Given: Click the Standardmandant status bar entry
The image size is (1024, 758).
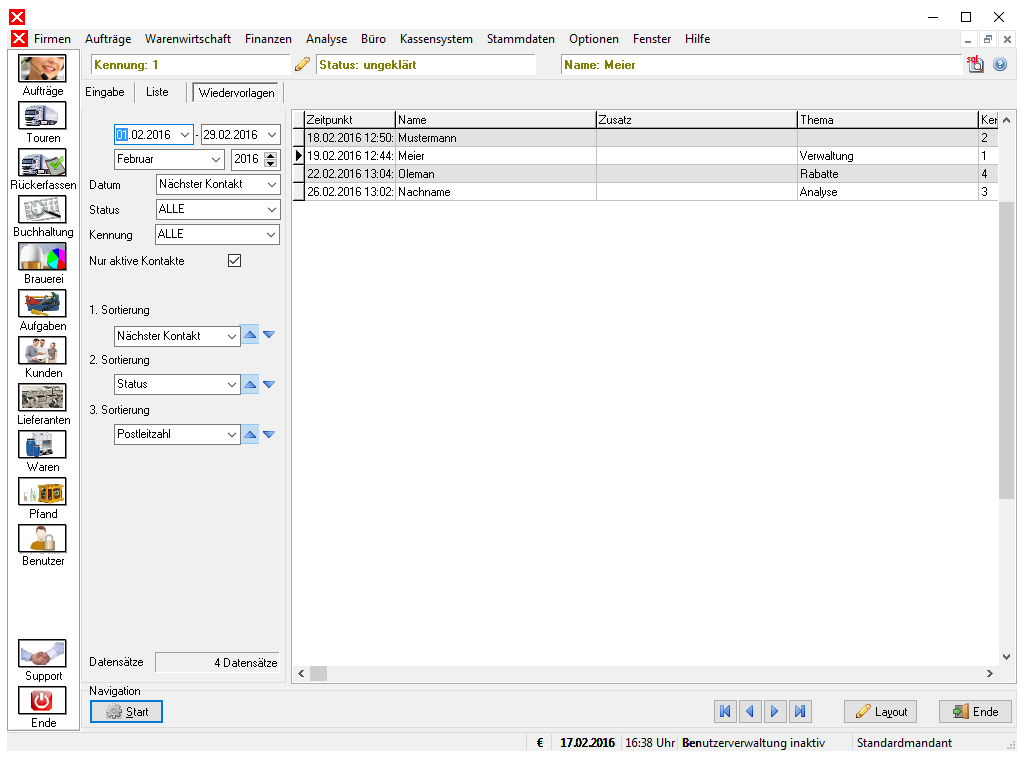Looking at the screenshot, I should point(904,742).
